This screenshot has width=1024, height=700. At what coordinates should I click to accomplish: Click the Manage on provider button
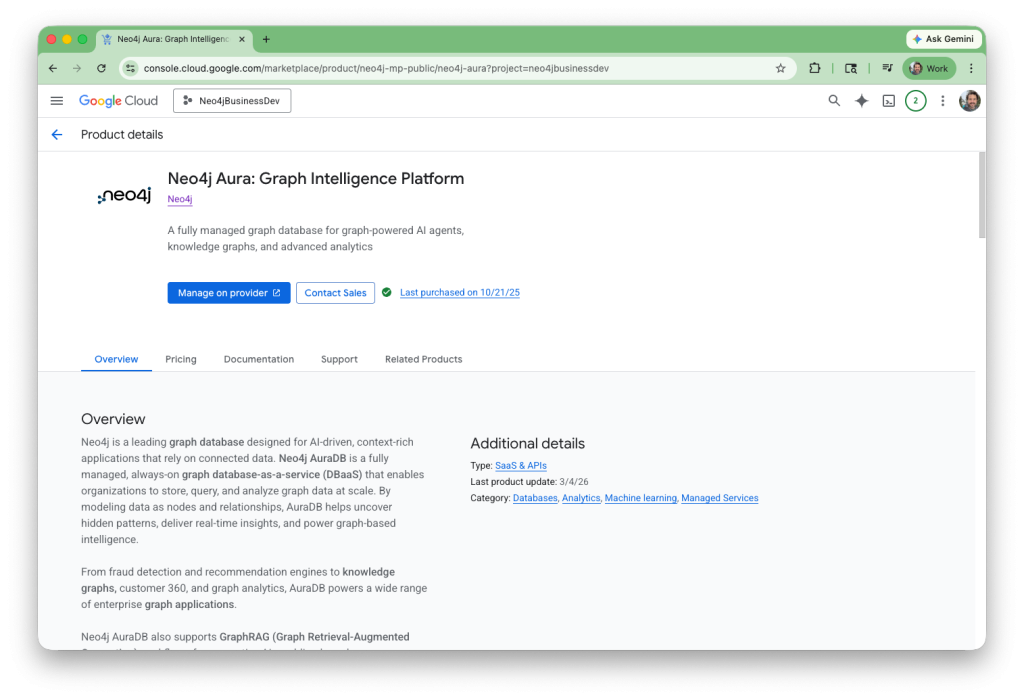pos(229,293)
